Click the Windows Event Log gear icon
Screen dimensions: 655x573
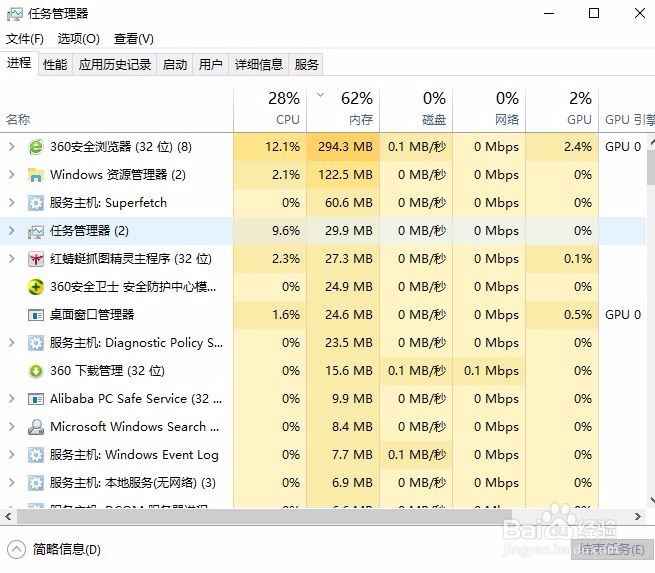36,455
